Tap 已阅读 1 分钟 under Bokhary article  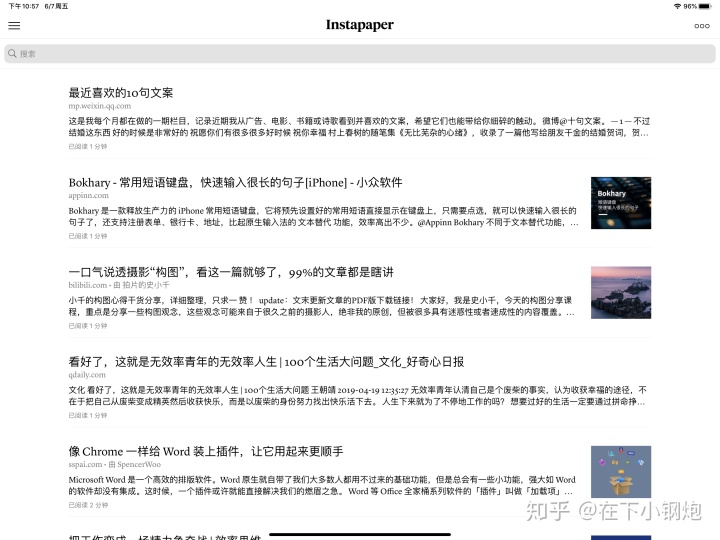click(88, 236)
